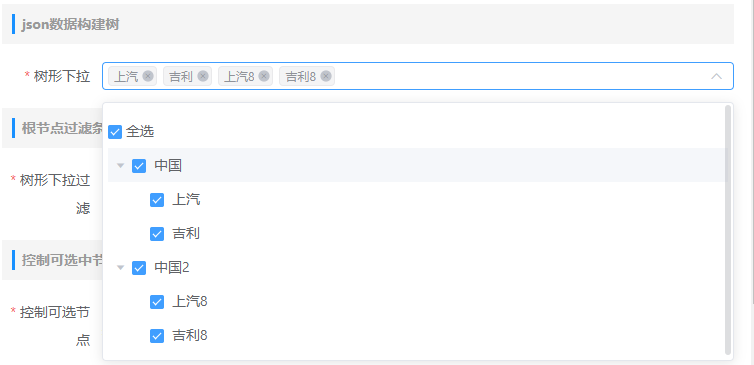Viewport: 754px width, 365px height.
Task: Click the 全选 label text
Action: 140,131
